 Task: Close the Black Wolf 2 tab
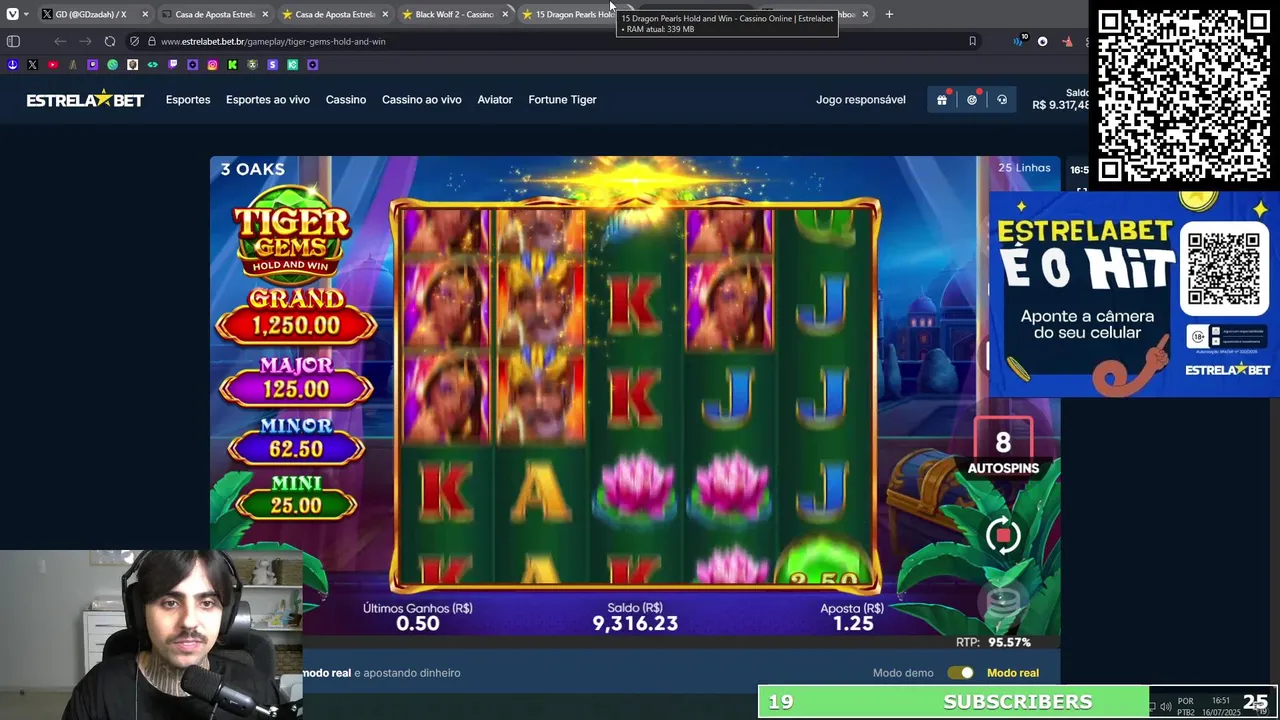pyautogui.click(x=505, y=14)
